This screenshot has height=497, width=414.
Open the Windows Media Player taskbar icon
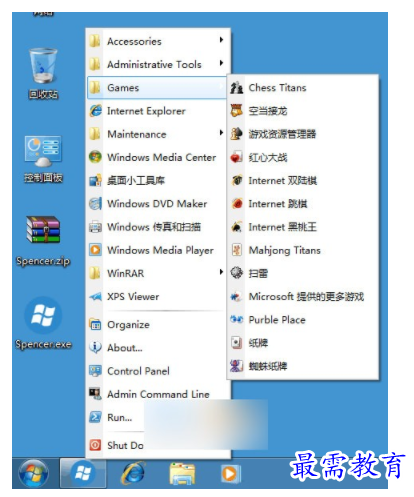[230, 473]
